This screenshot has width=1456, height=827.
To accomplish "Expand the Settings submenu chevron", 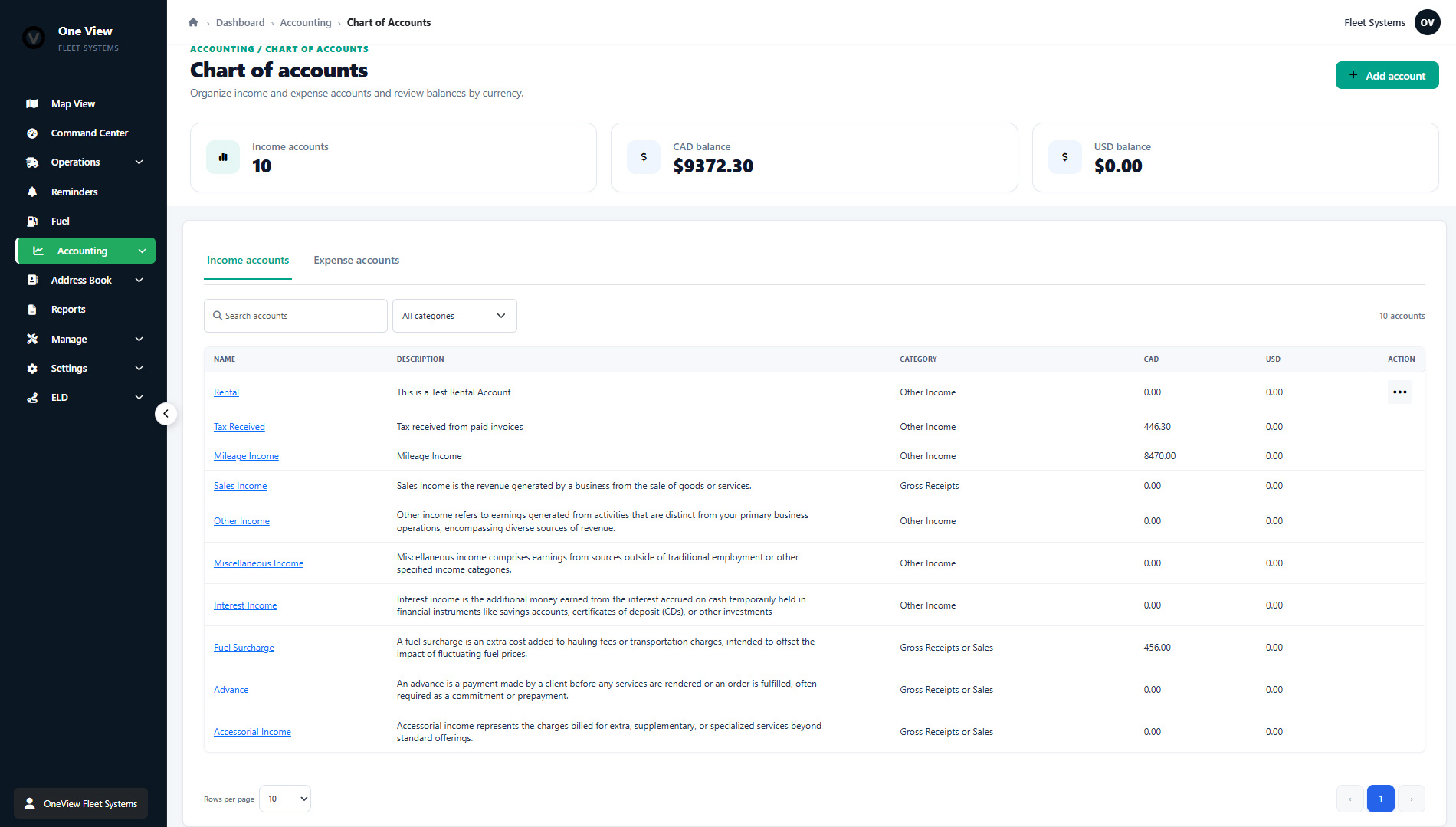I will click(x=139, y=369).
